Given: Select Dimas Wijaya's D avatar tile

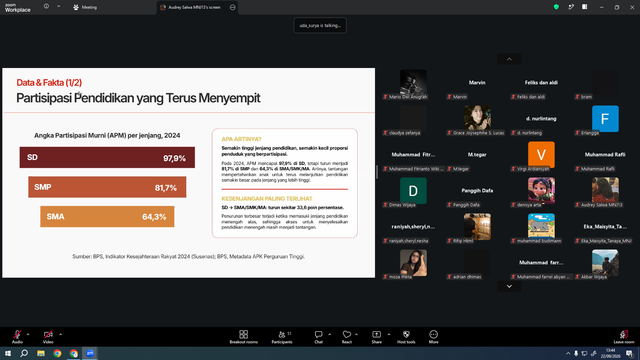Looking at the screenshot, I should click(x=413, y=192).
